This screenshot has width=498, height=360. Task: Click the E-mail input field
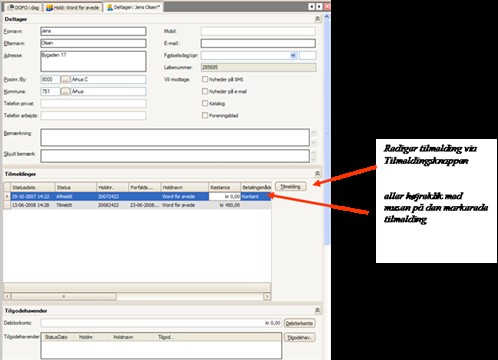[258, 43]
